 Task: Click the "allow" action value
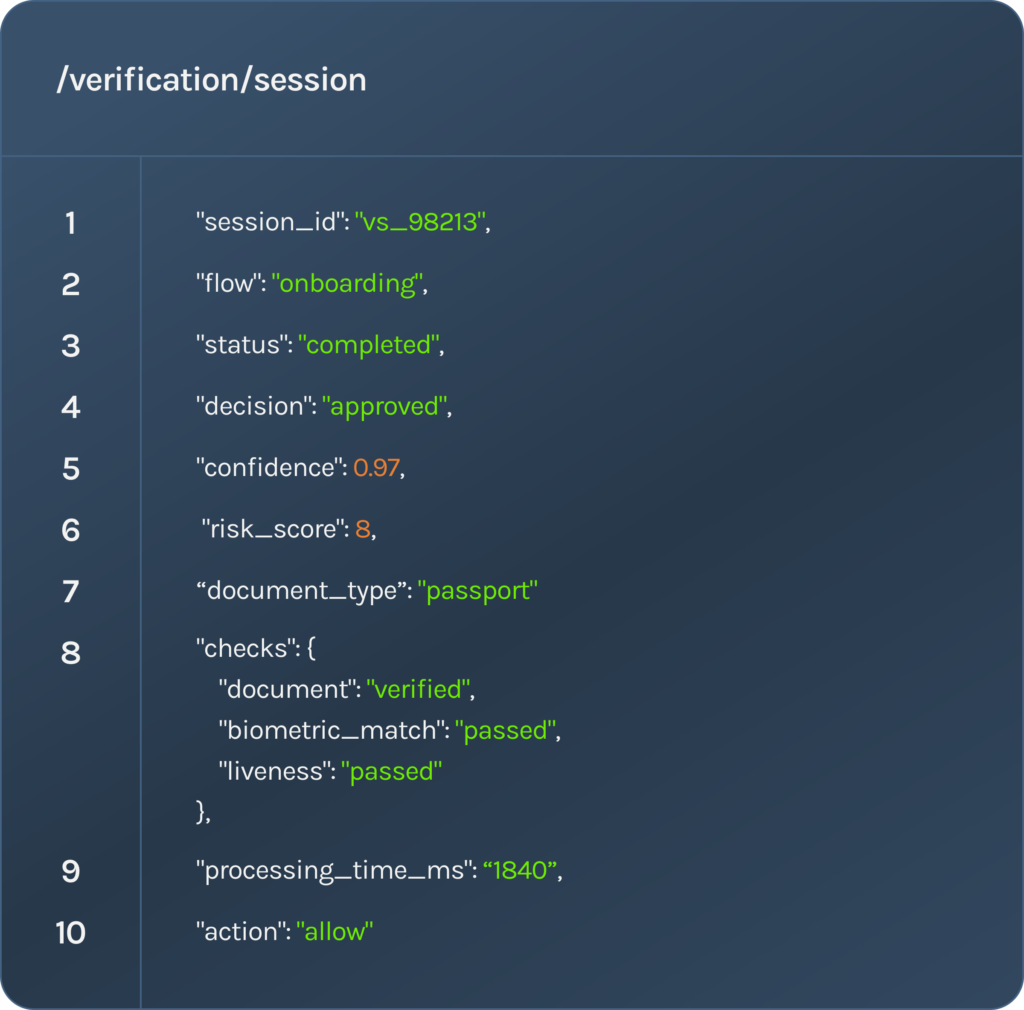point(334,932)
